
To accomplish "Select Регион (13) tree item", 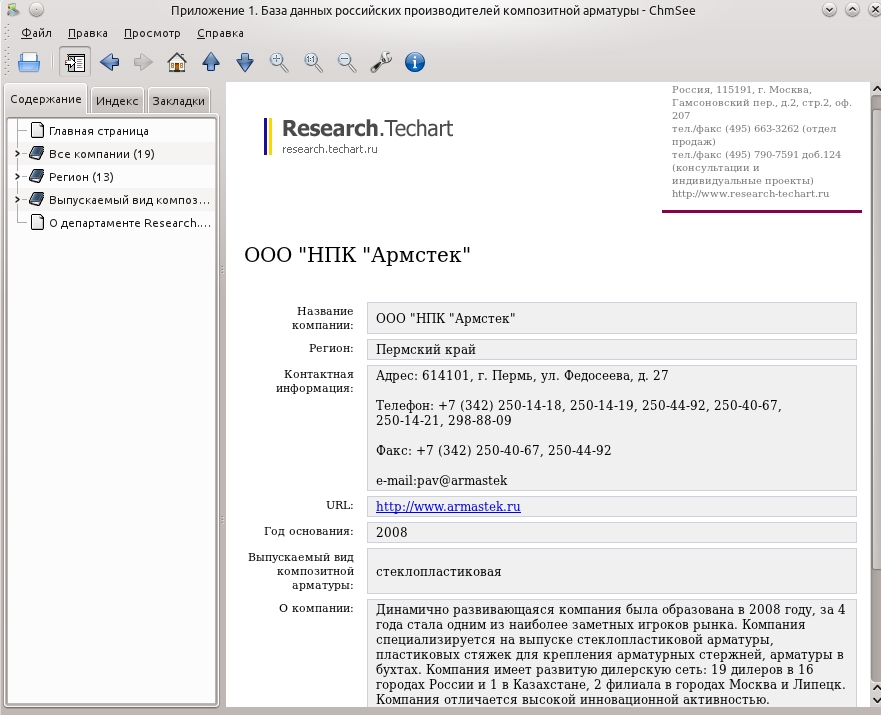I will [81, 177].
